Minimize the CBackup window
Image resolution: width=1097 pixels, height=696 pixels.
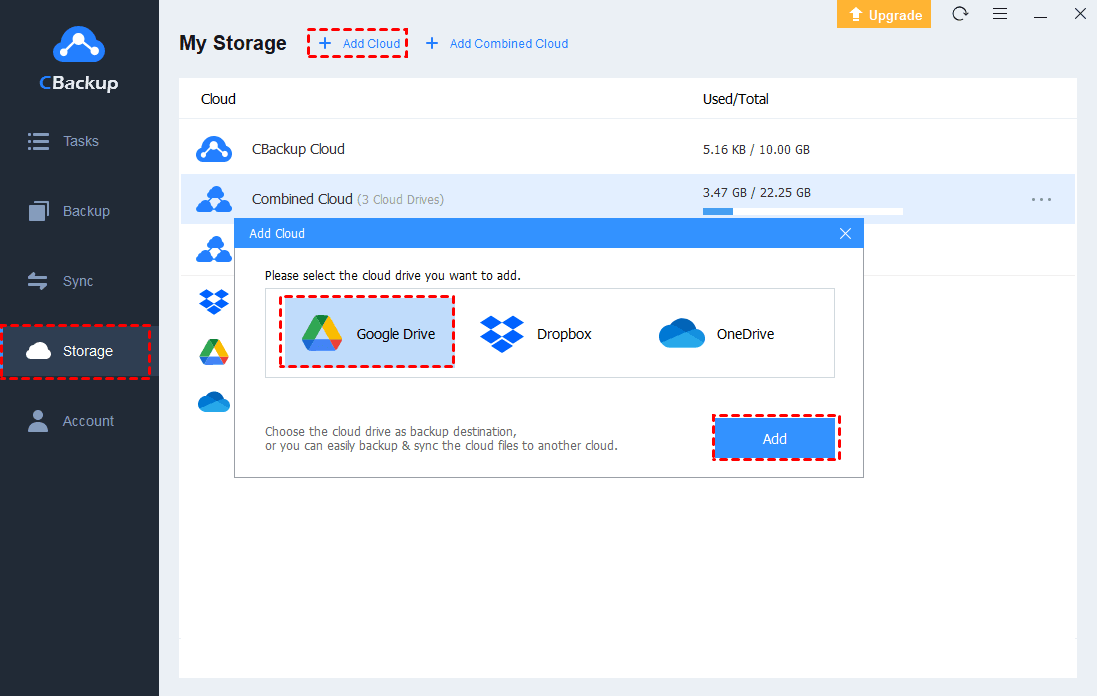click(x=1040, y=15)
